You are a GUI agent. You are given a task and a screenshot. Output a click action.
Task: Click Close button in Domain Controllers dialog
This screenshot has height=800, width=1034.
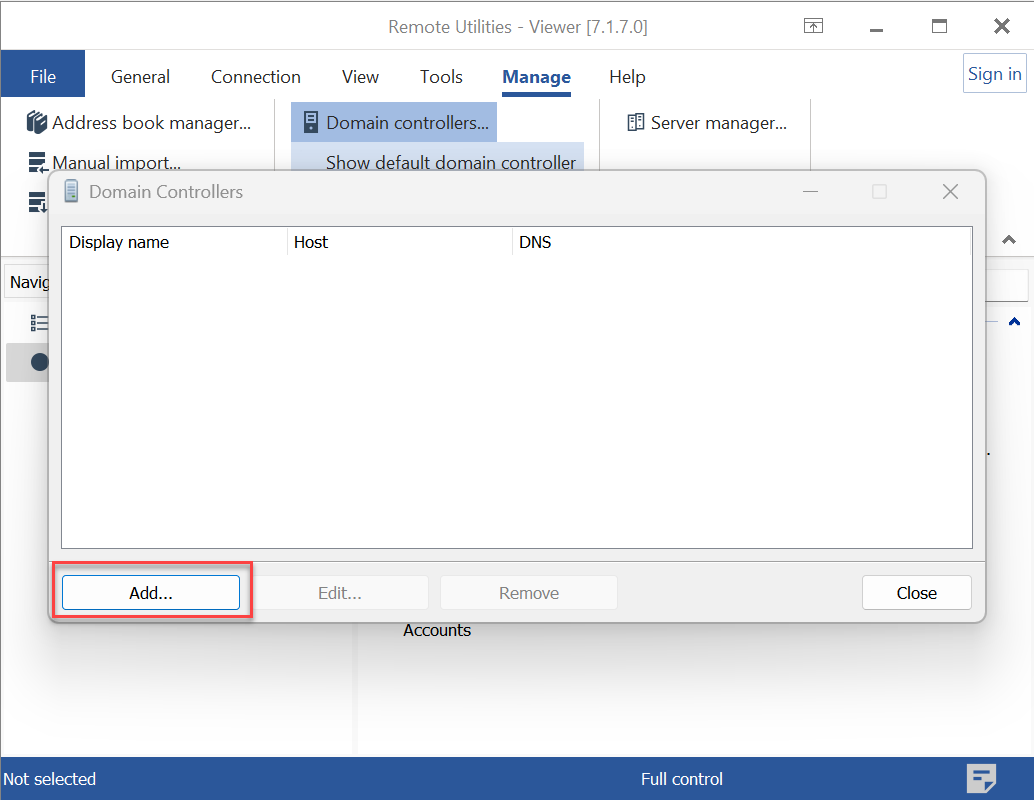click(916, 593)
